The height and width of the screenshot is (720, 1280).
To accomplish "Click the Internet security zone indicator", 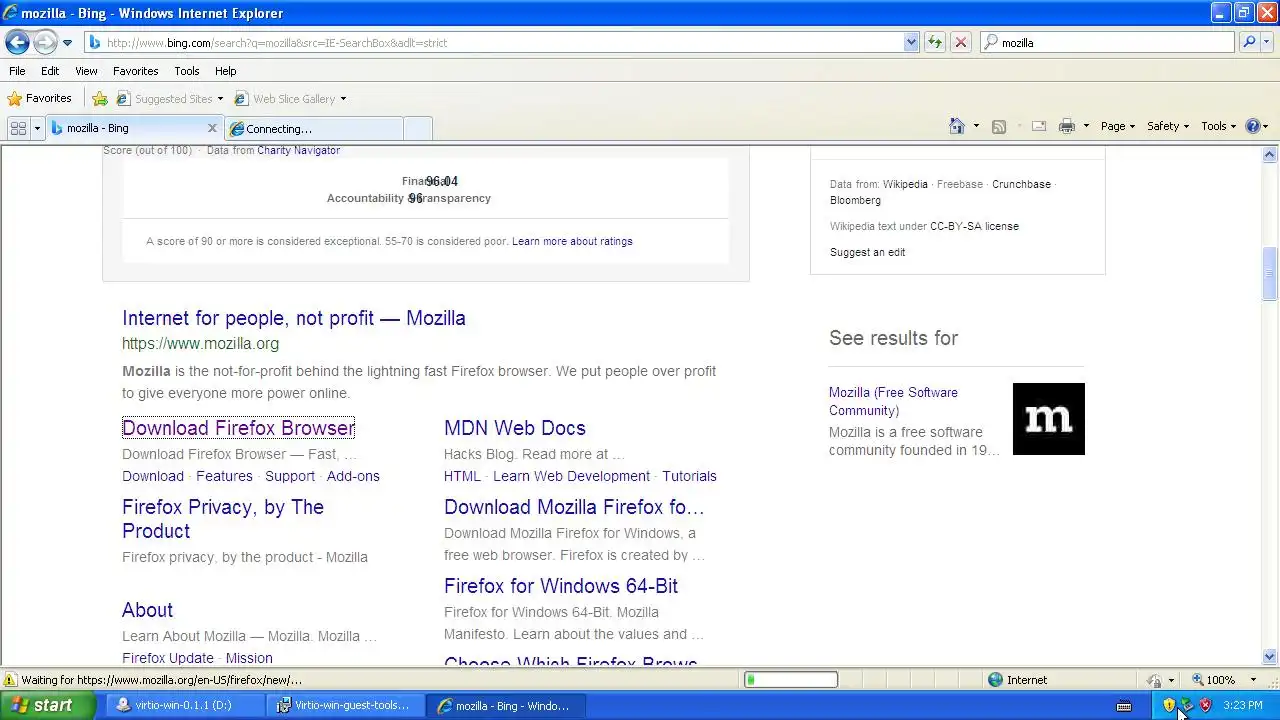I will pyautogui.click(x=1017, y=680).
